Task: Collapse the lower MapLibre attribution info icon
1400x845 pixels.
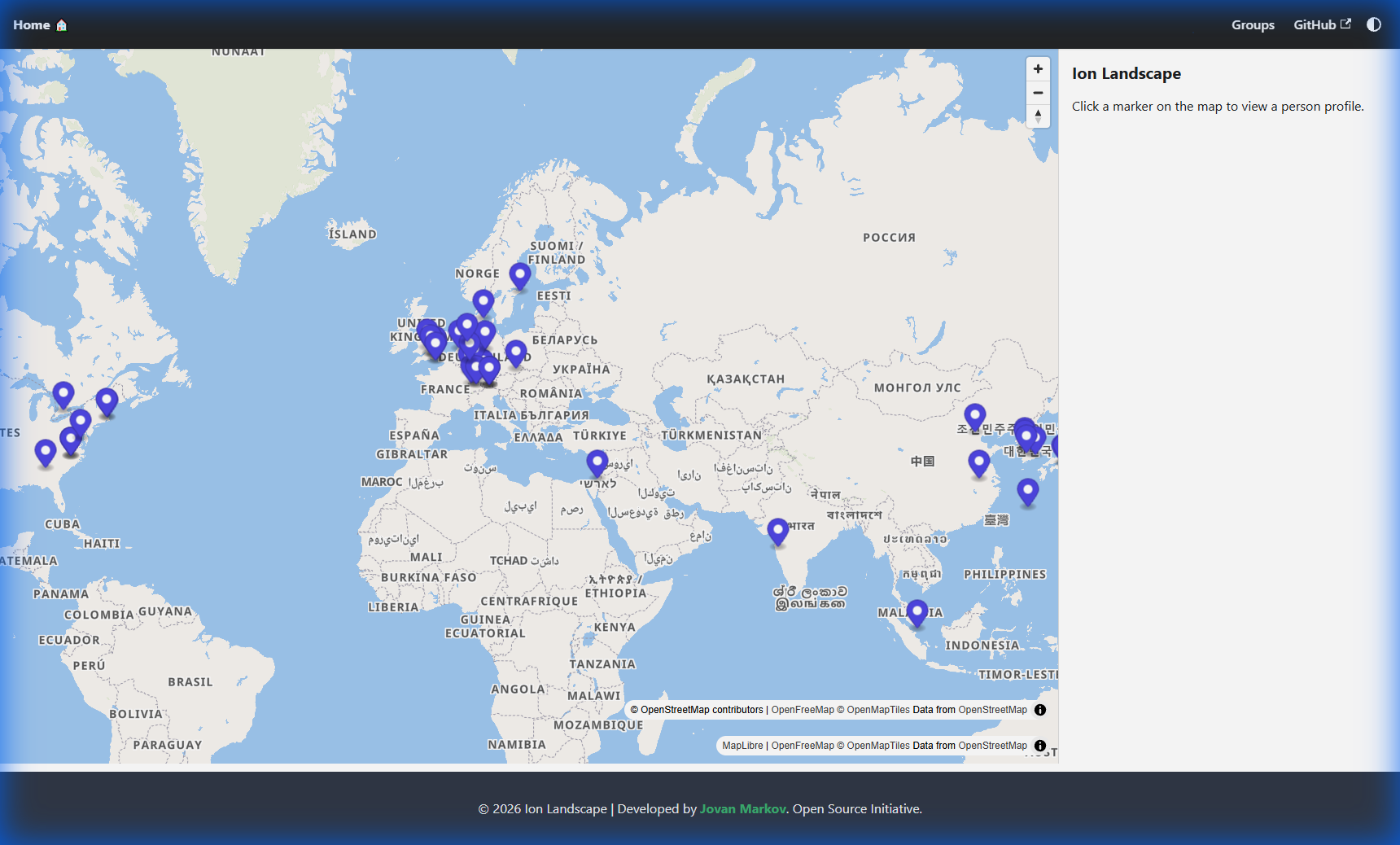Action: [x=1039, y=746]
